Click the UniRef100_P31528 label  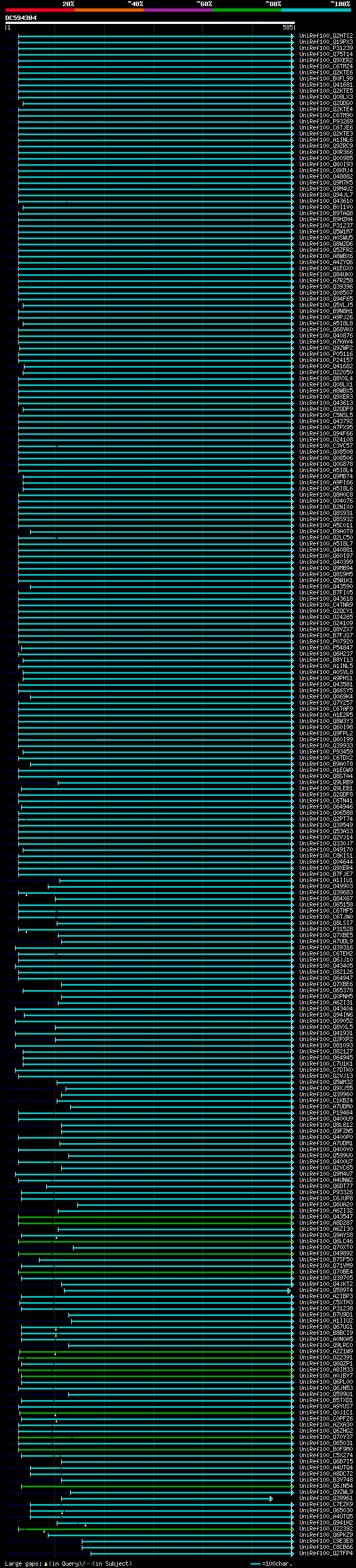tap(326, 929)
